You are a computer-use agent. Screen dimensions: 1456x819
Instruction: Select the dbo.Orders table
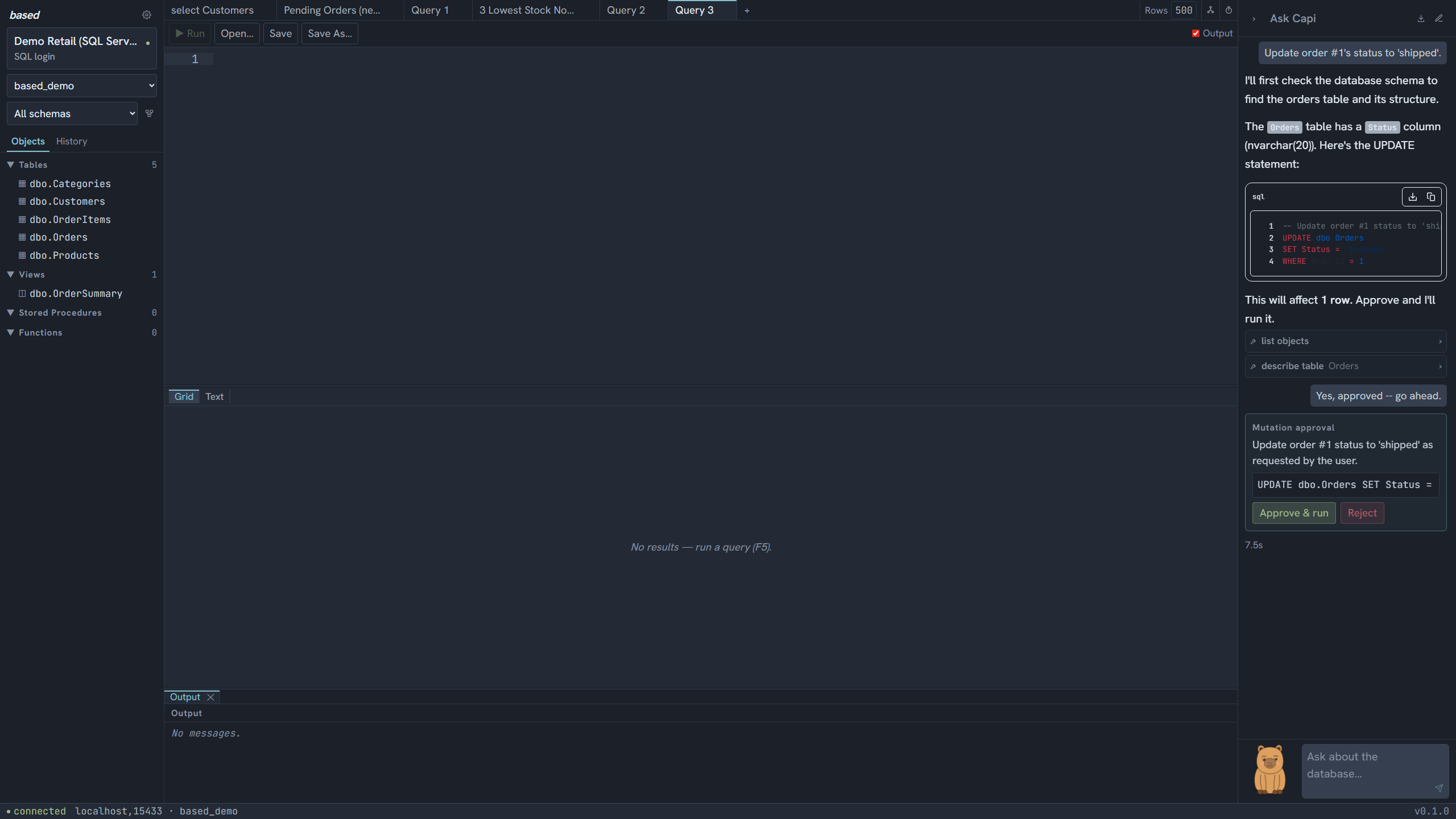59,237
